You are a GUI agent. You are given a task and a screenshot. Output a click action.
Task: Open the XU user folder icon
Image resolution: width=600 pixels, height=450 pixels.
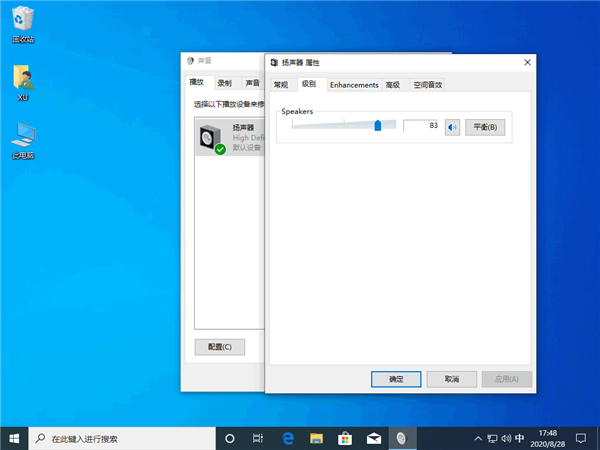pyautogui.click(x=22, y=80)
